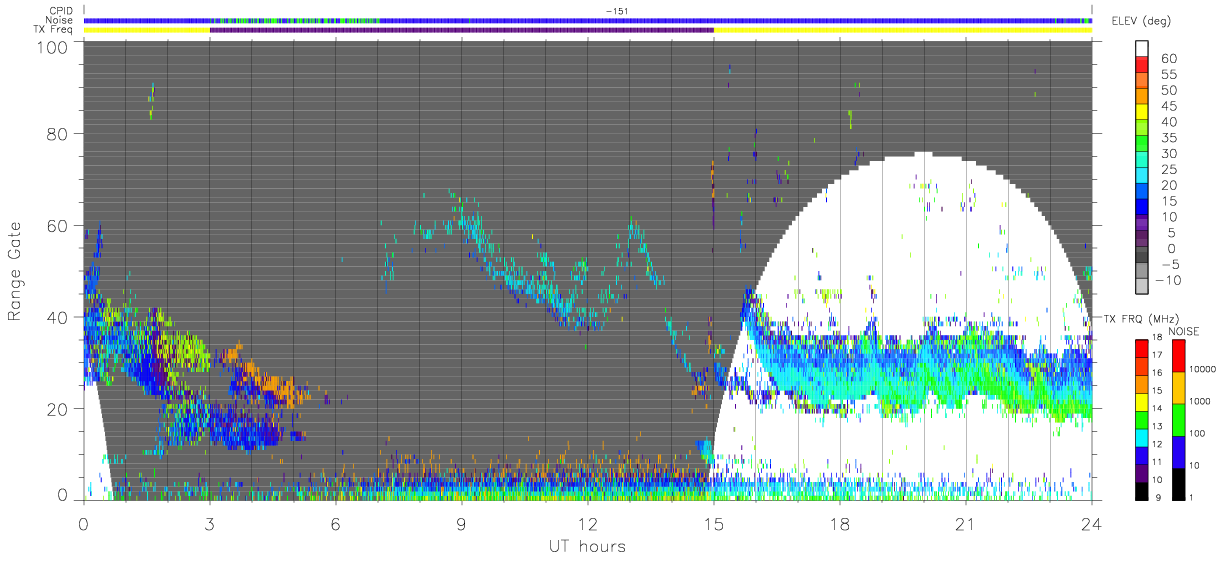Pick the blue segment of the NOISE colorbar

(x=1177, y=451)
